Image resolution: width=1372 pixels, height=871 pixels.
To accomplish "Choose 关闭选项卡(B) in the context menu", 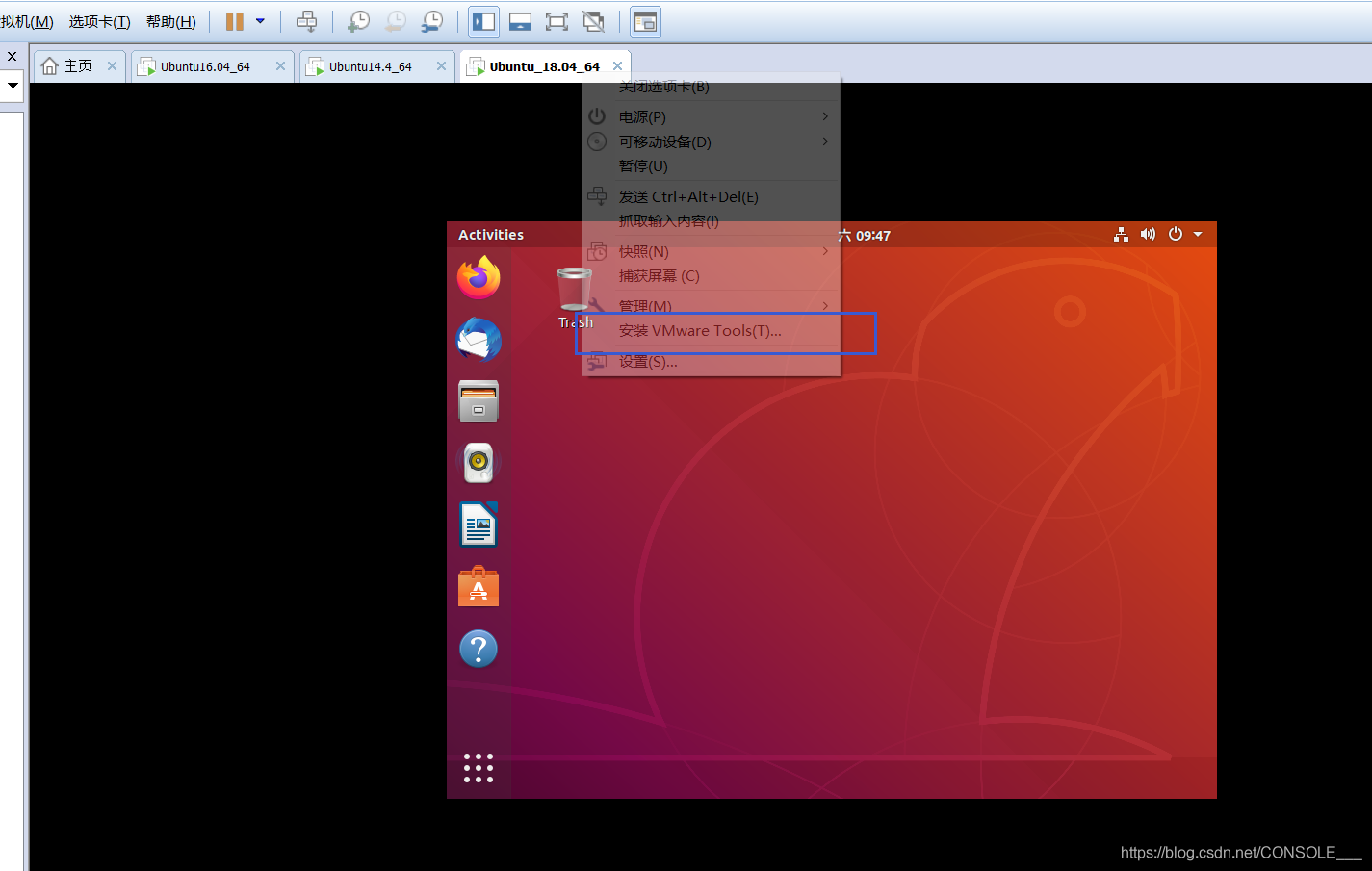I will pos(711,87).
